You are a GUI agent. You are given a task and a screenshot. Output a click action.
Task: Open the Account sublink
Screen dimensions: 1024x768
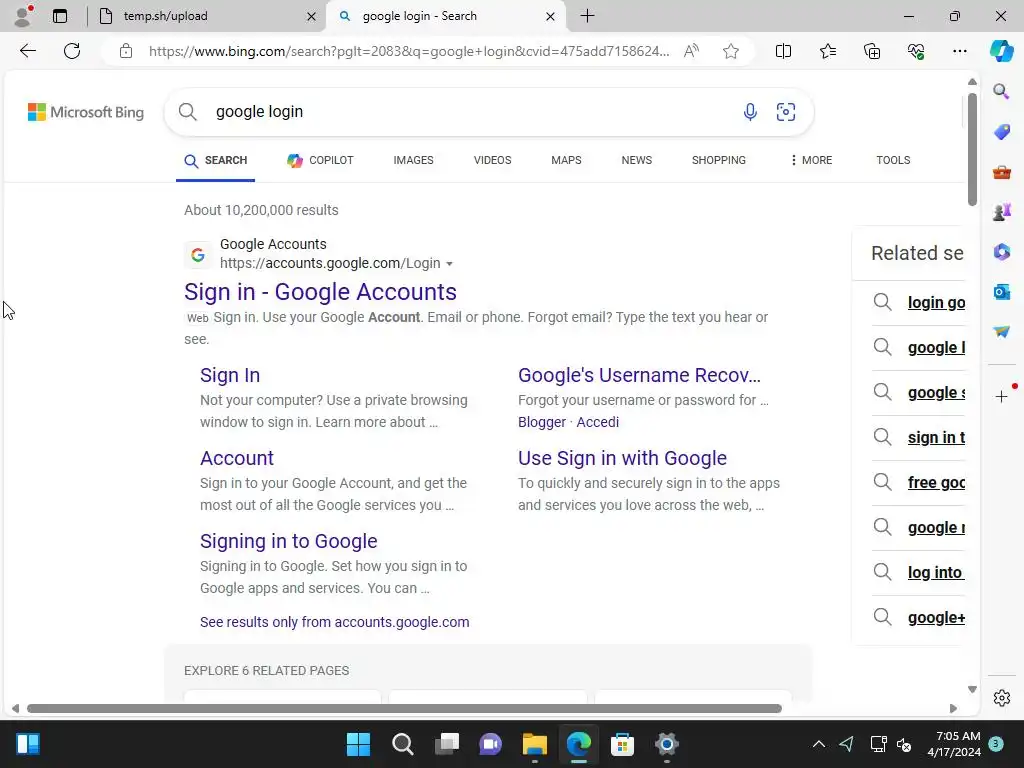point(237,458)
